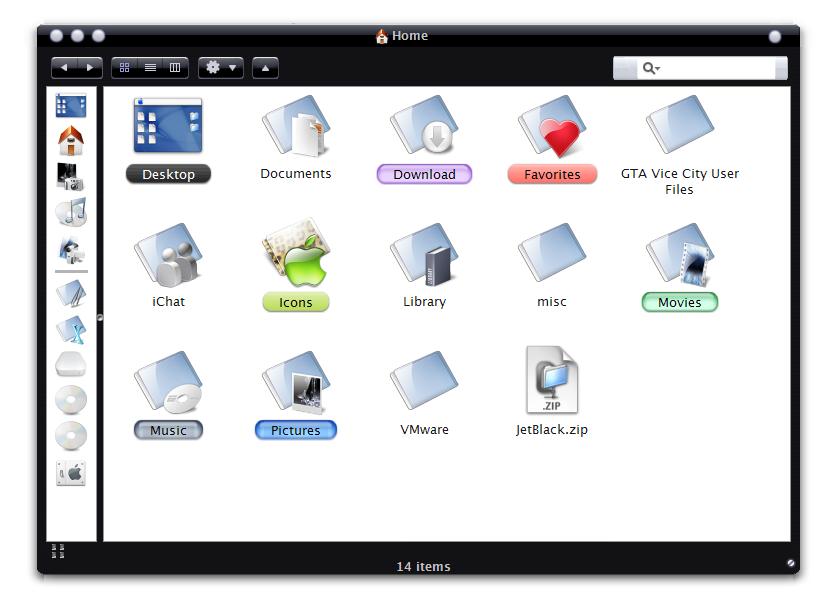This screenshot has height=601, width=829.
Task: Switch to icon view mode
Action: tap(125, 68)
